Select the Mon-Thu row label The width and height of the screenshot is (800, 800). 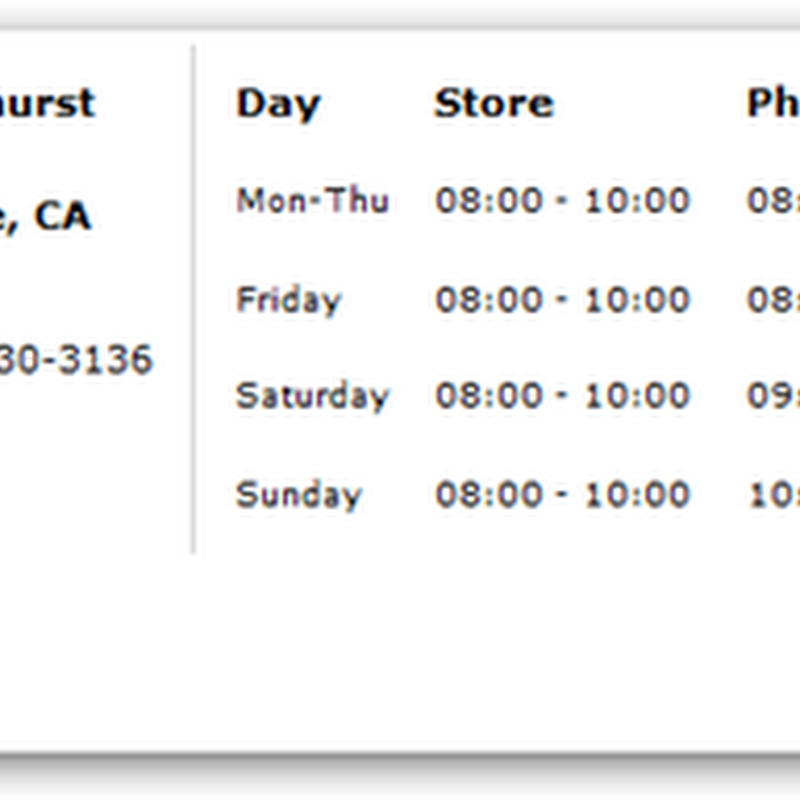pyautogui.click(x=312, y=201)
